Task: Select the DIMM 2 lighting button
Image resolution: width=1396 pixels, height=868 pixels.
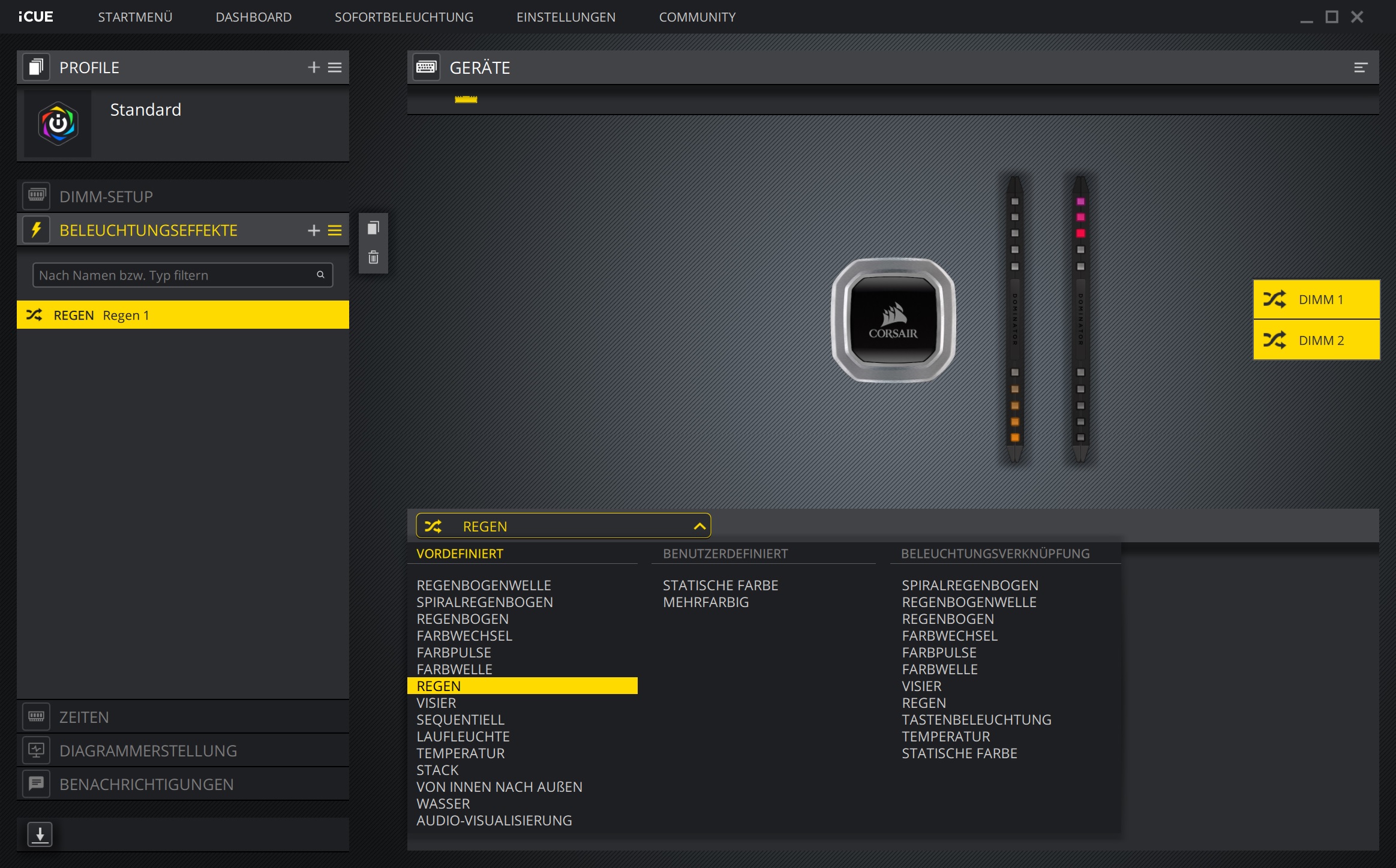Action: pos(1316,340)
